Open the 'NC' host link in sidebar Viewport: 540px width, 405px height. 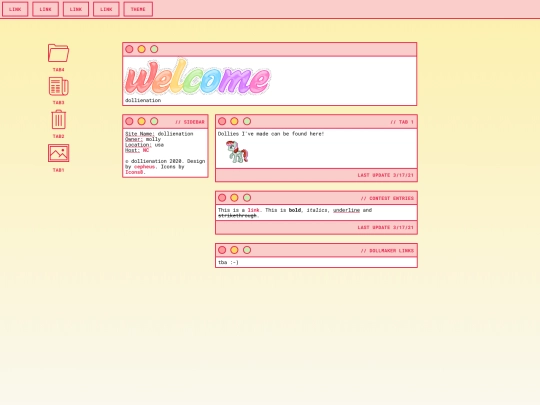click(x=146, y=150)
